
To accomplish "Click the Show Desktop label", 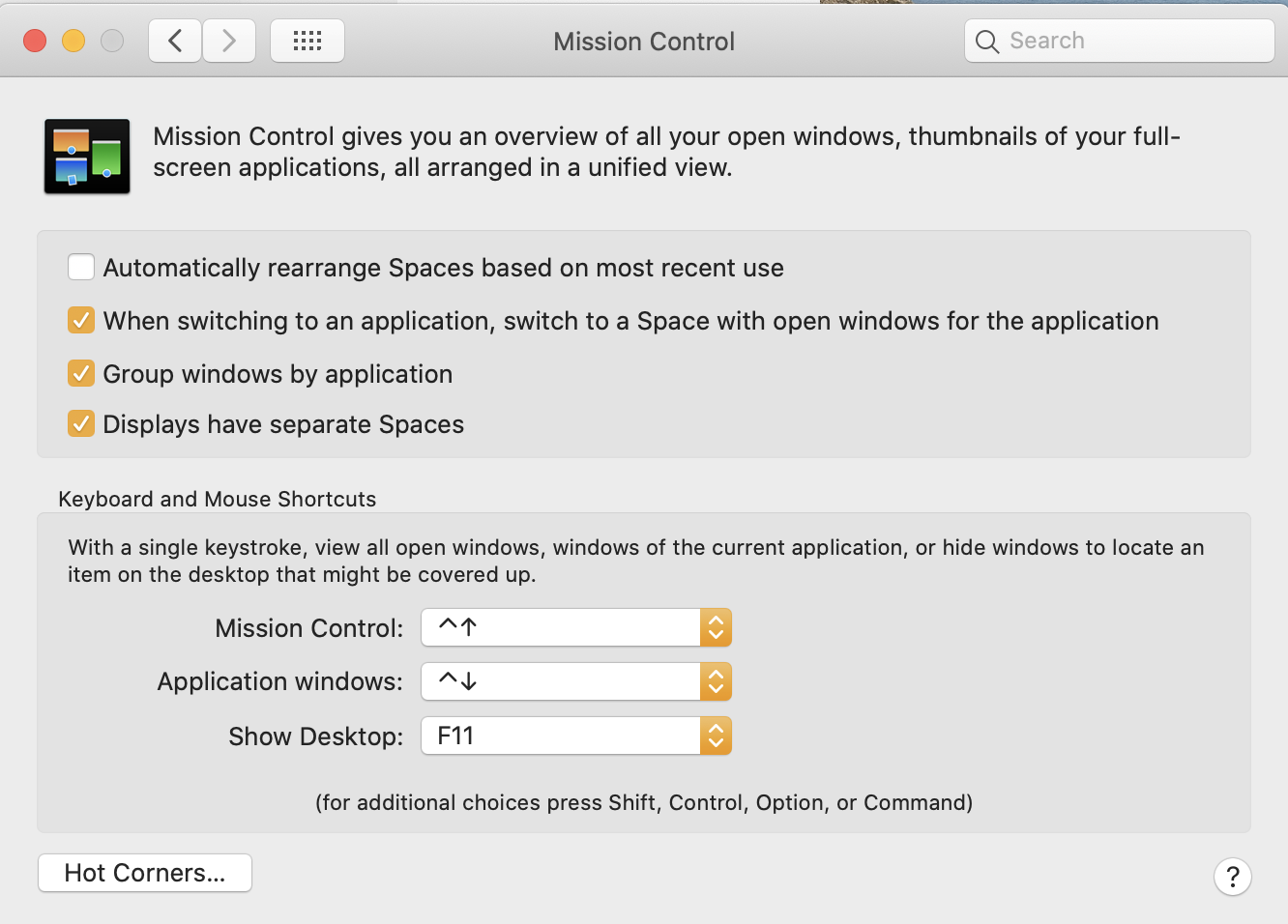I will click(x=315, y=736).
